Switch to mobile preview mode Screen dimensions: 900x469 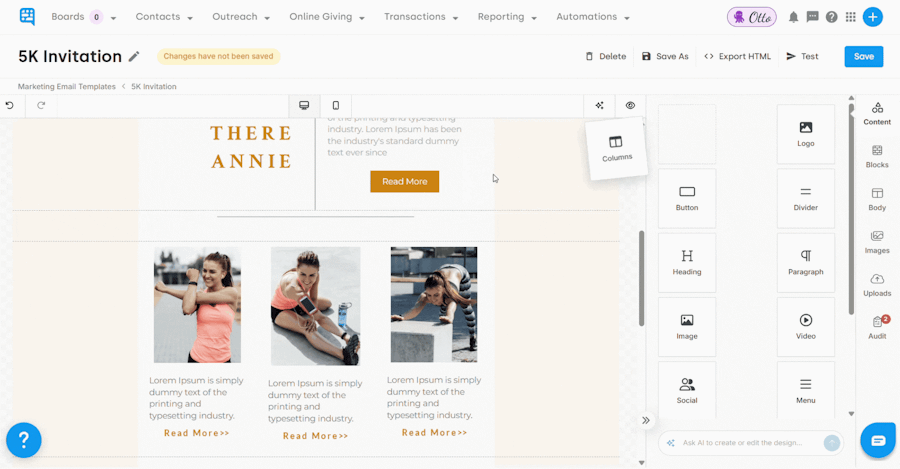point(336,106)
